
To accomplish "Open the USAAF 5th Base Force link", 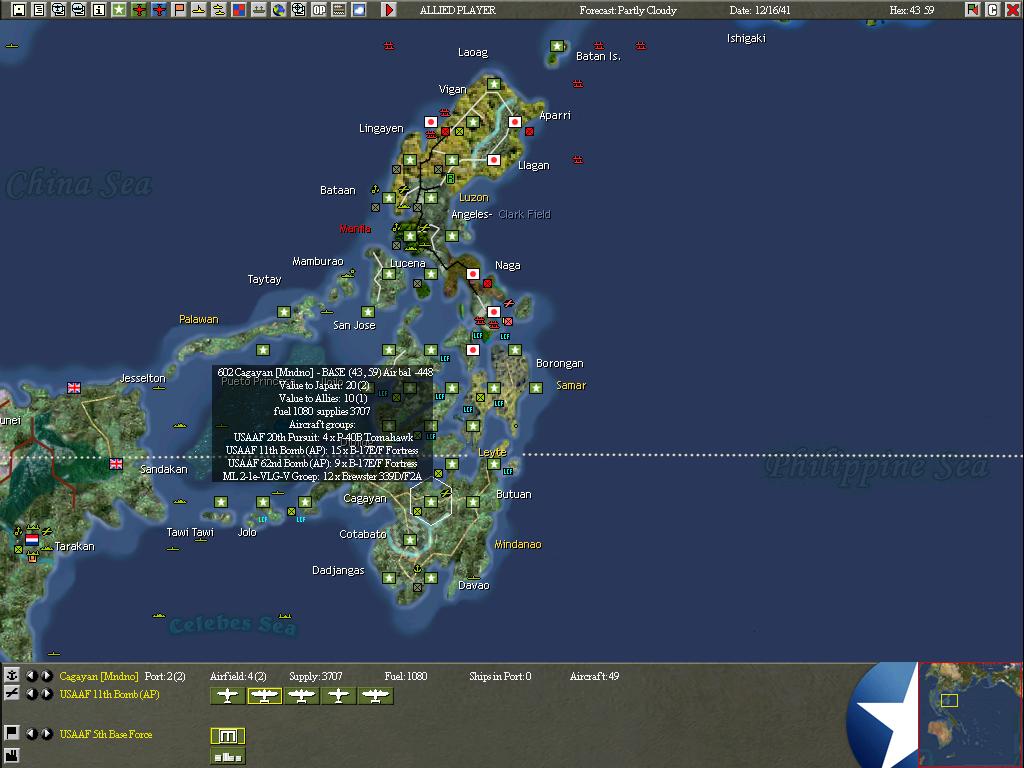I will point(106,734).
